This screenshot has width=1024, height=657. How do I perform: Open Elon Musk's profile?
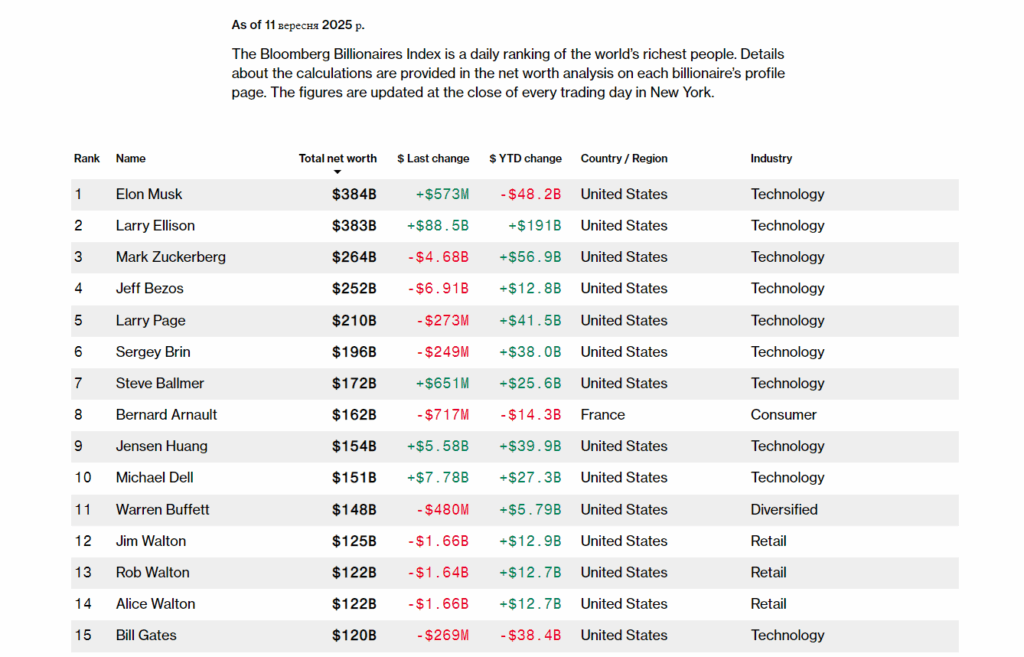(149, 194)
